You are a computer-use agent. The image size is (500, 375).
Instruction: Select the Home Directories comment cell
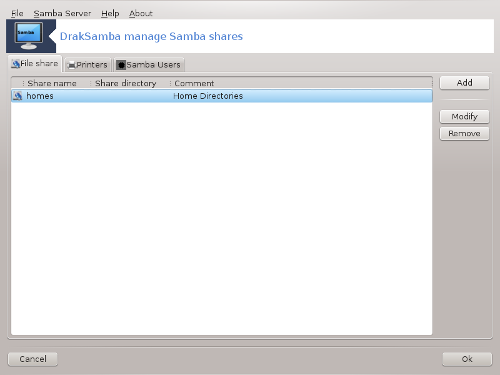pos(208,96)
